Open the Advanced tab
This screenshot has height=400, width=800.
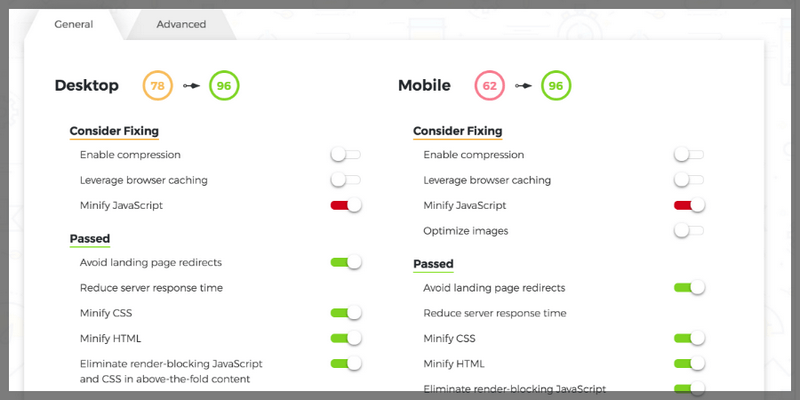[x=181, y=24]
